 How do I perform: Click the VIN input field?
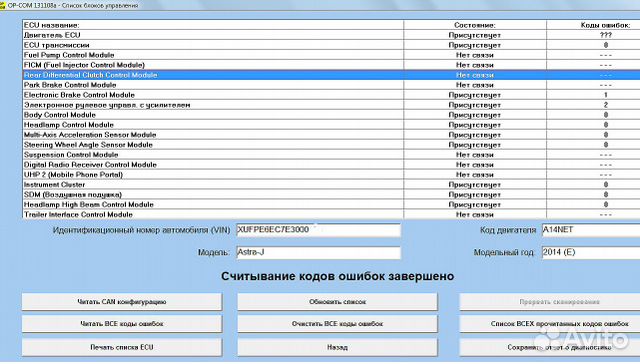318,230
